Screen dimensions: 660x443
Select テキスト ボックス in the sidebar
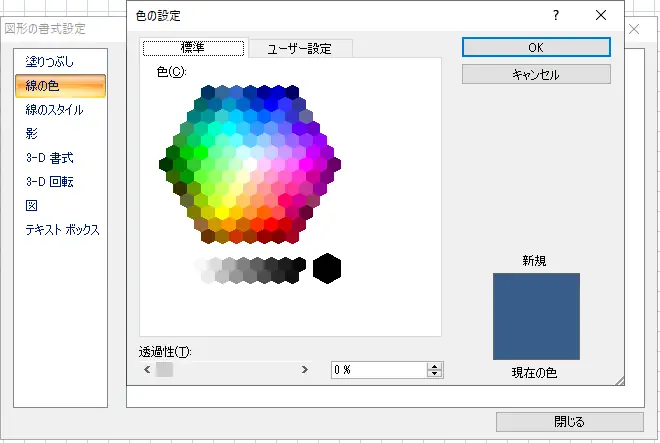[62, 230]
